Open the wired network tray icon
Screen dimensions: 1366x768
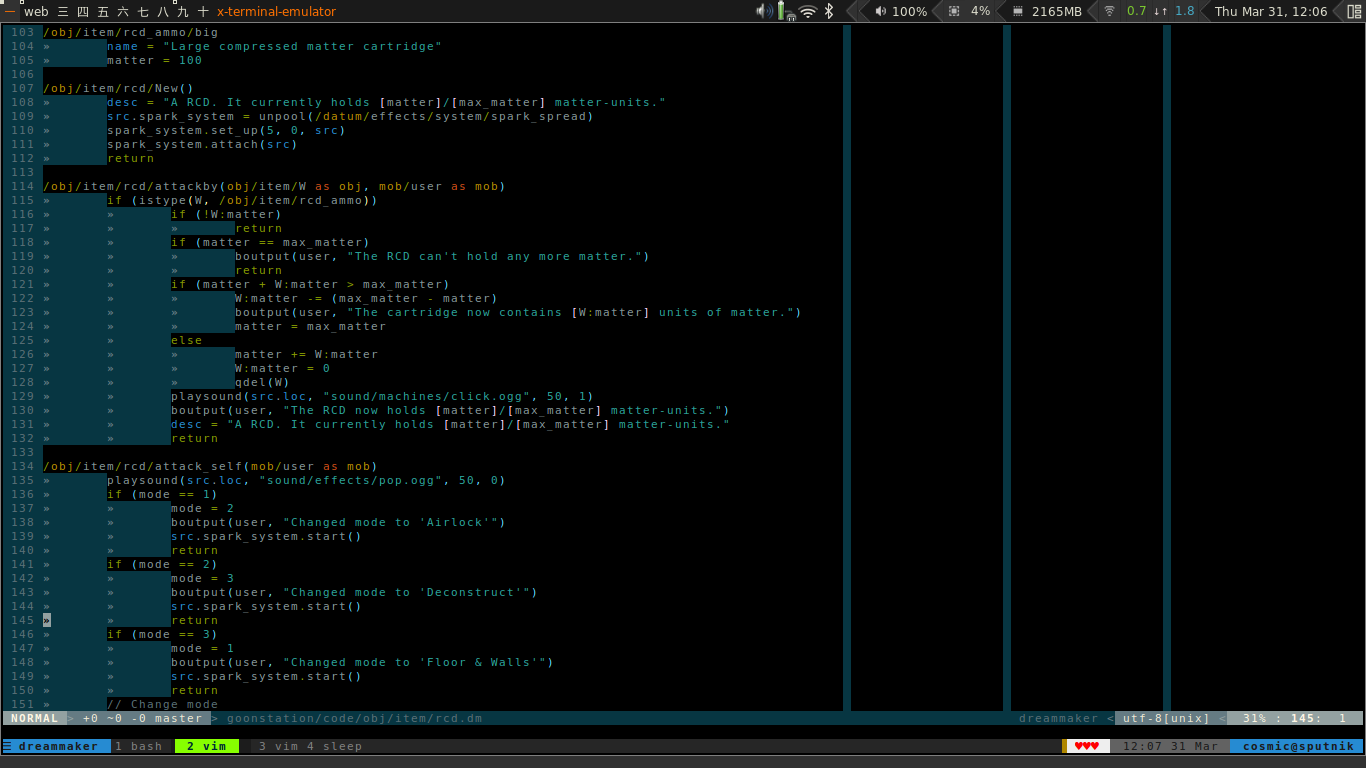point(786,11)
